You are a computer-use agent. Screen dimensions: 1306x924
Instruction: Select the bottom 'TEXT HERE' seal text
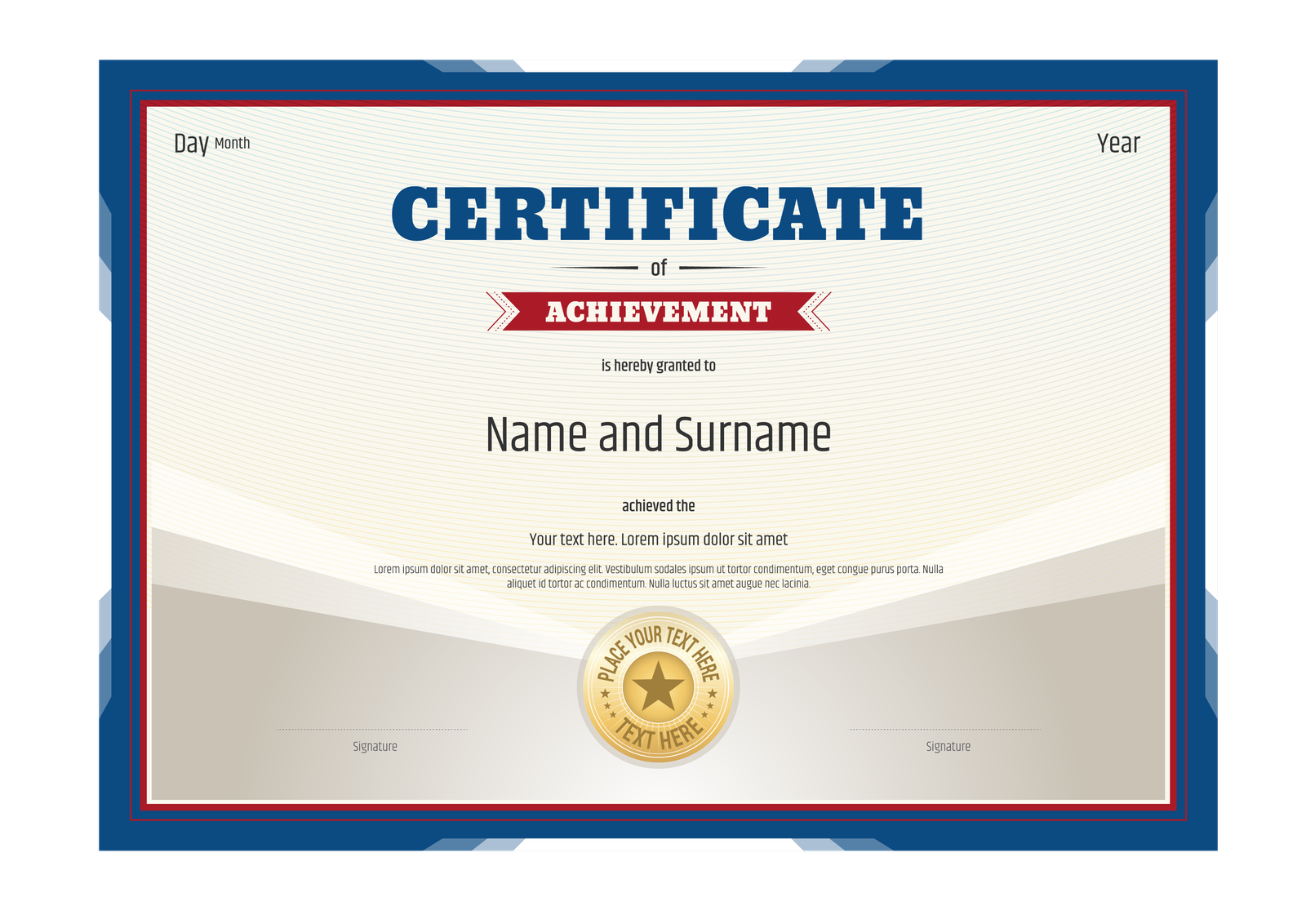pyautogui.click(x=659, y=735)
